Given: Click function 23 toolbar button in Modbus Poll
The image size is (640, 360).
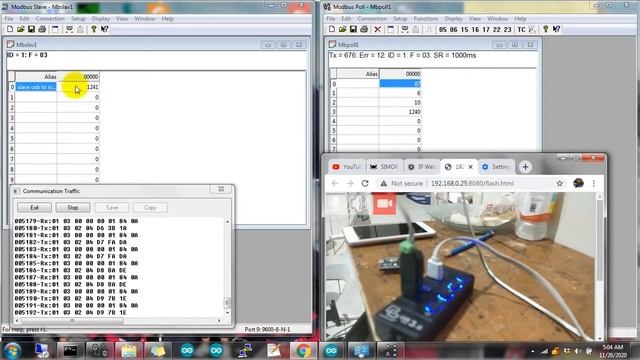Looking at the screenshot, I should tap(507, 29).
